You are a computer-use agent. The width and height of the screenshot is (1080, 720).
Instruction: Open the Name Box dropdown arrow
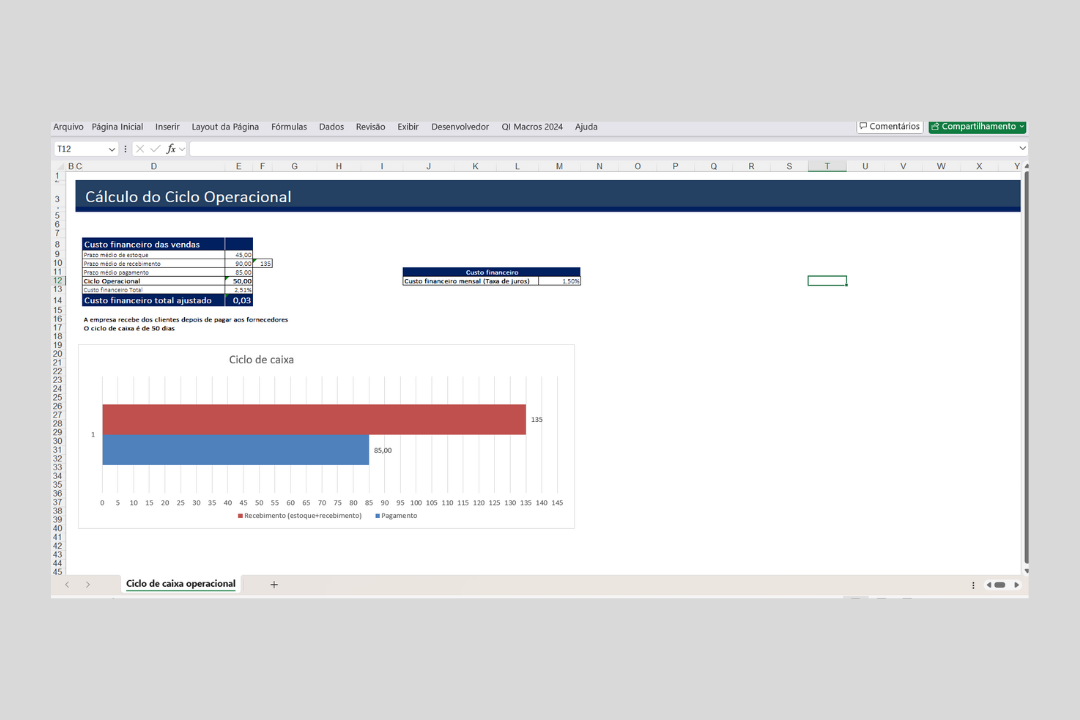pos(111,149)
